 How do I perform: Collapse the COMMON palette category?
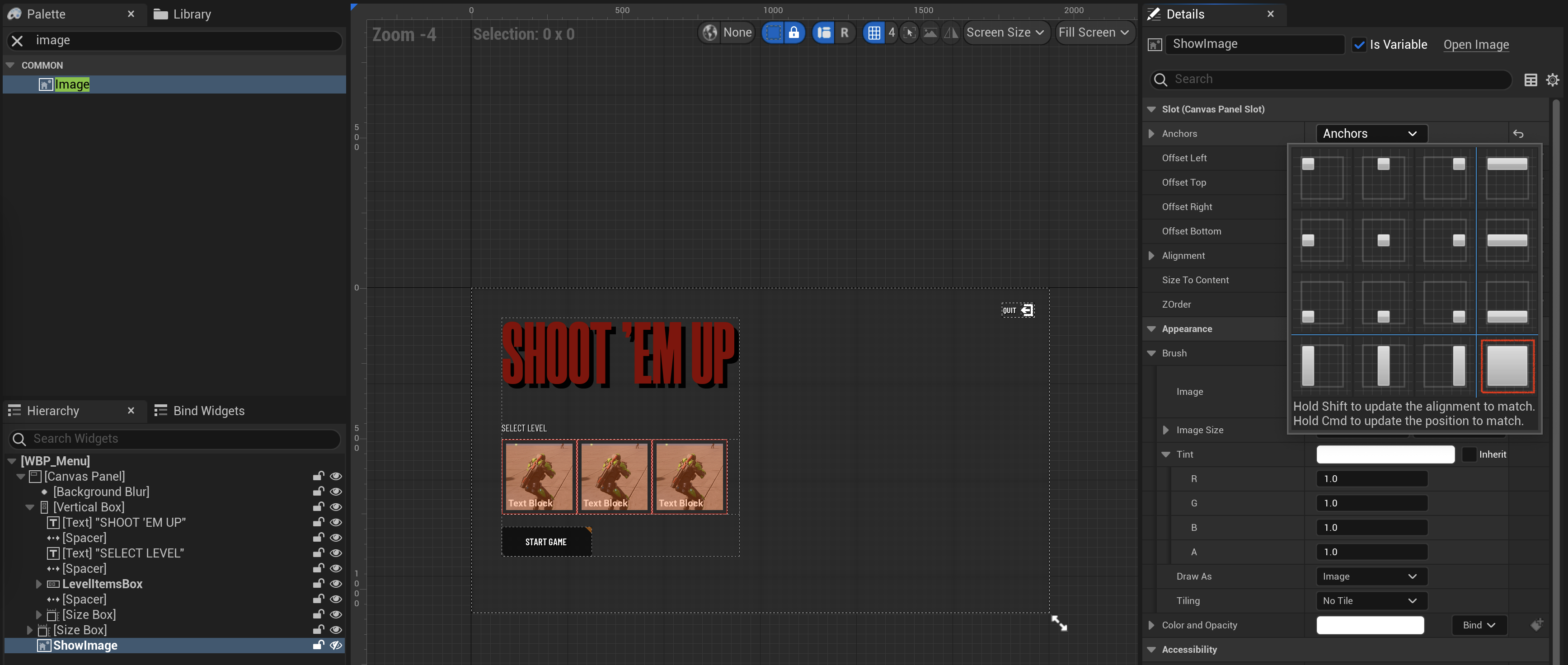pos(10,65)
